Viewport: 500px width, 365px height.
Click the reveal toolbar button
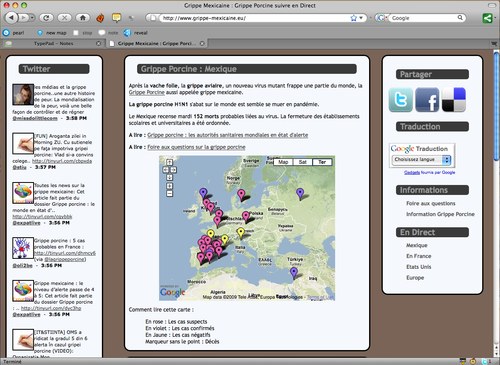coord(136,33)
